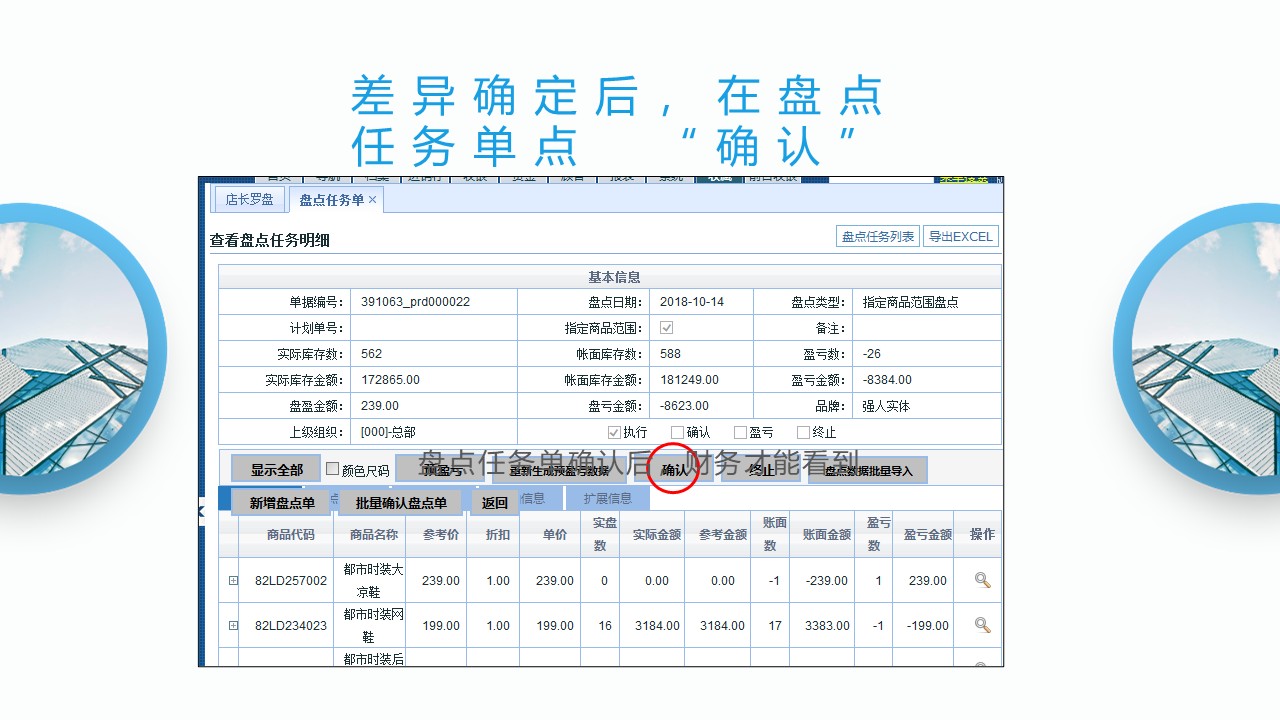Switch to the 店长罗盘 tab
1280x720 pixels.
coord(249,199)
